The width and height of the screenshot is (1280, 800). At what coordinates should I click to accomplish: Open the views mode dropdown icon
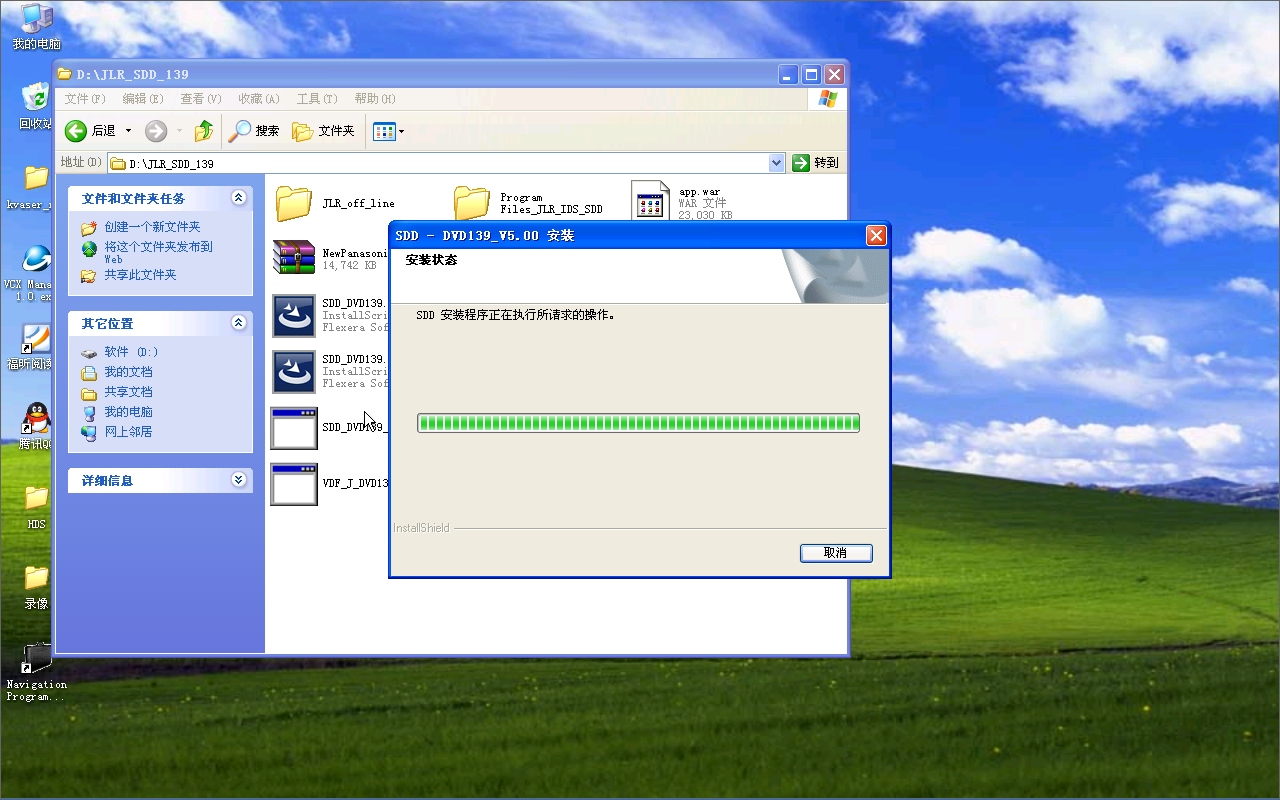tap(388, 131)
